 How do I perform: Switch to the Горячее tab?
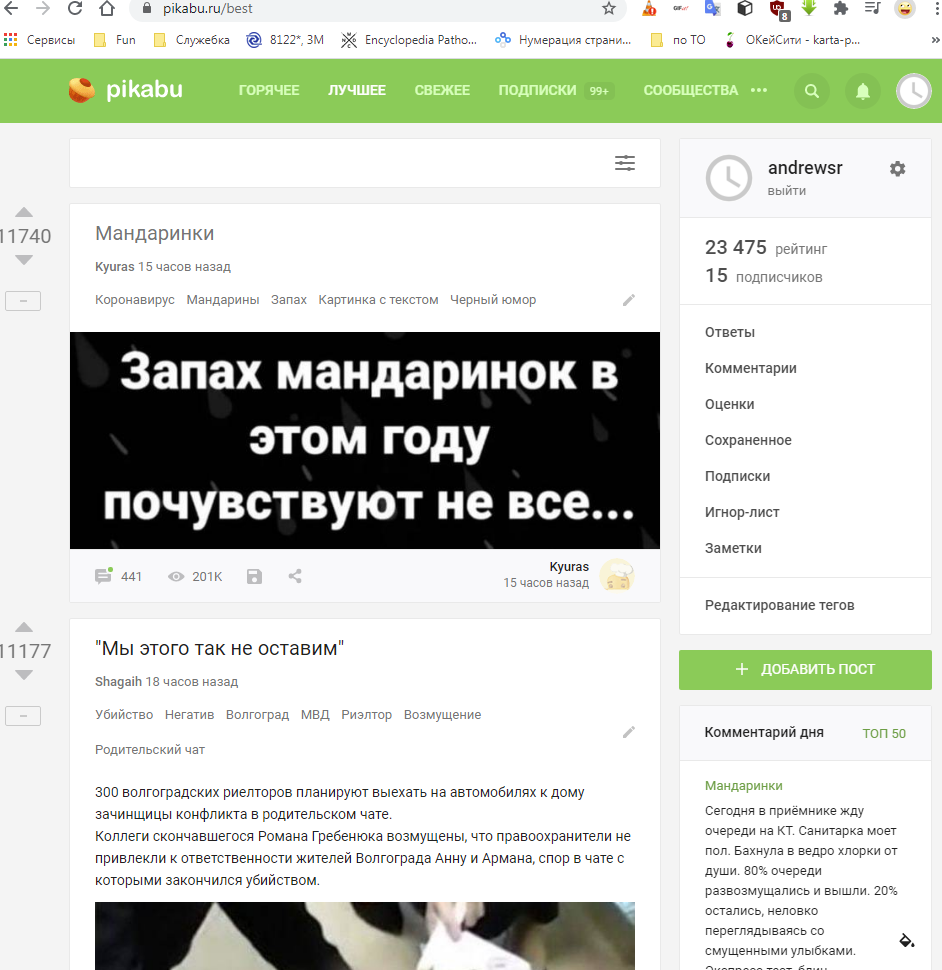pos(269,90)
